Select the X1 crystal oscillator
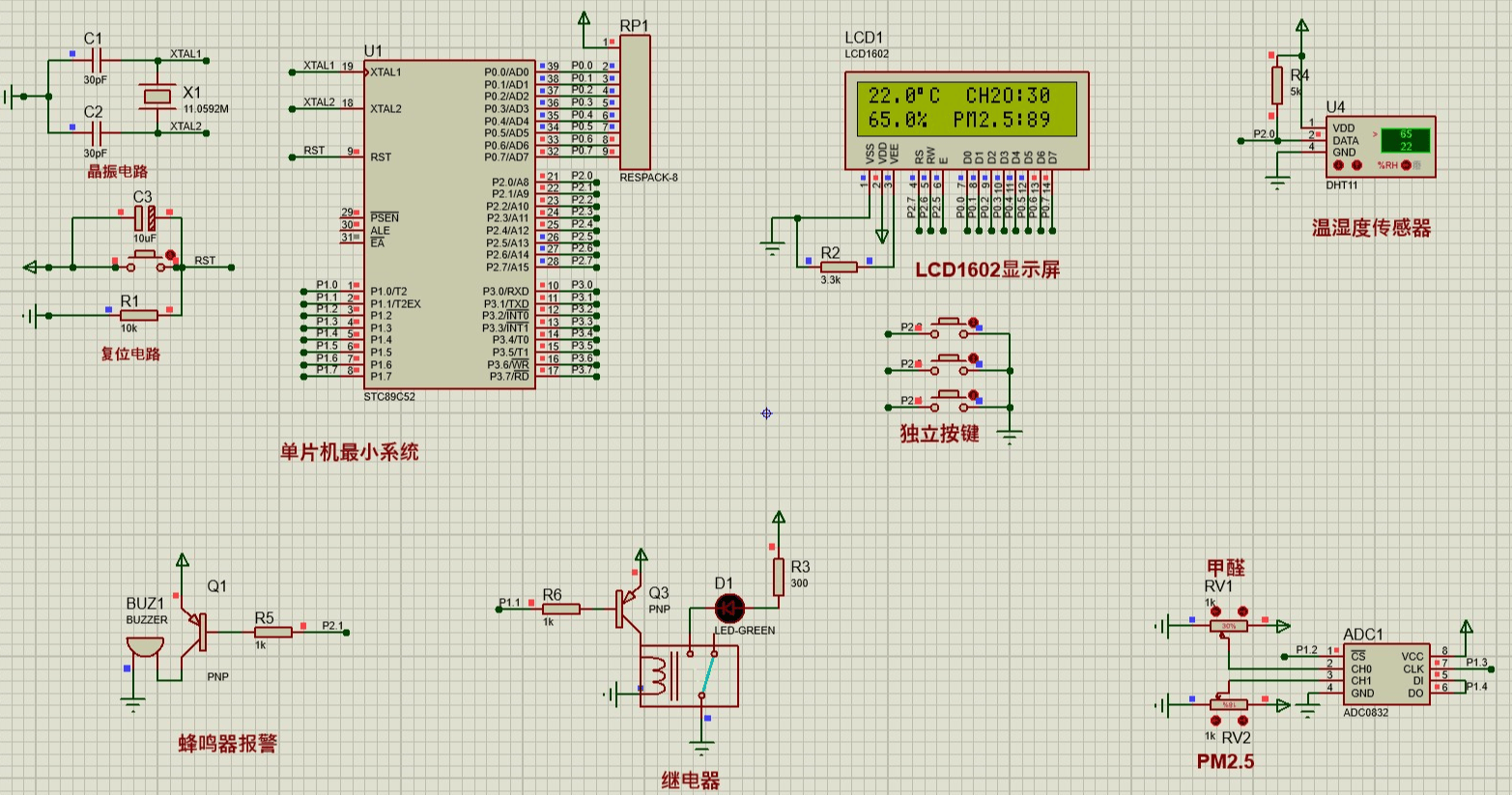Screen dimensions: 1512x795 click(157, 96)
